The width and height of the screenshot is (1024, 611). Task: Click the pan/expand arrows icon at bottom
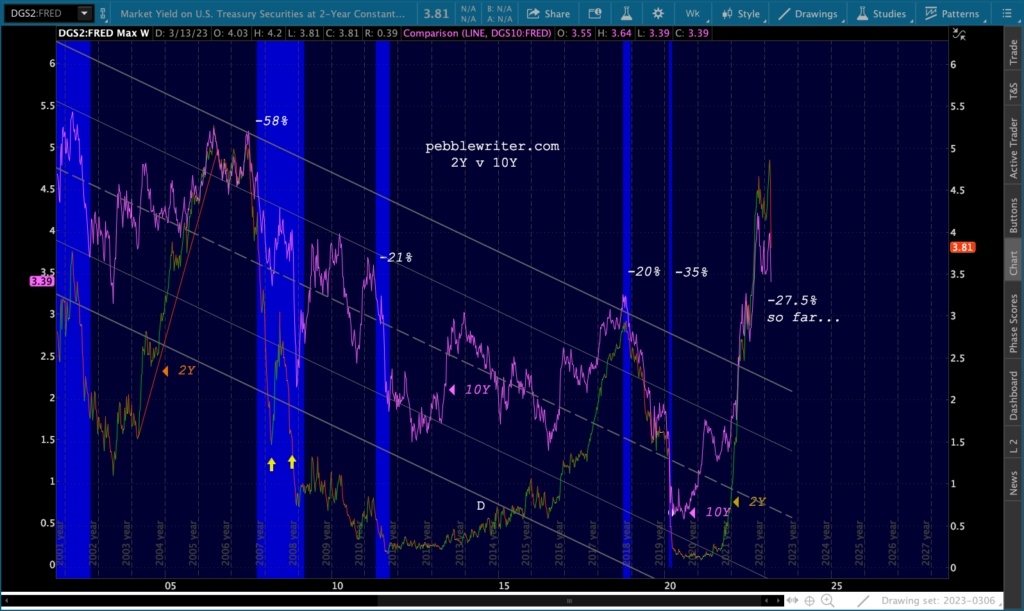(792, 601)
